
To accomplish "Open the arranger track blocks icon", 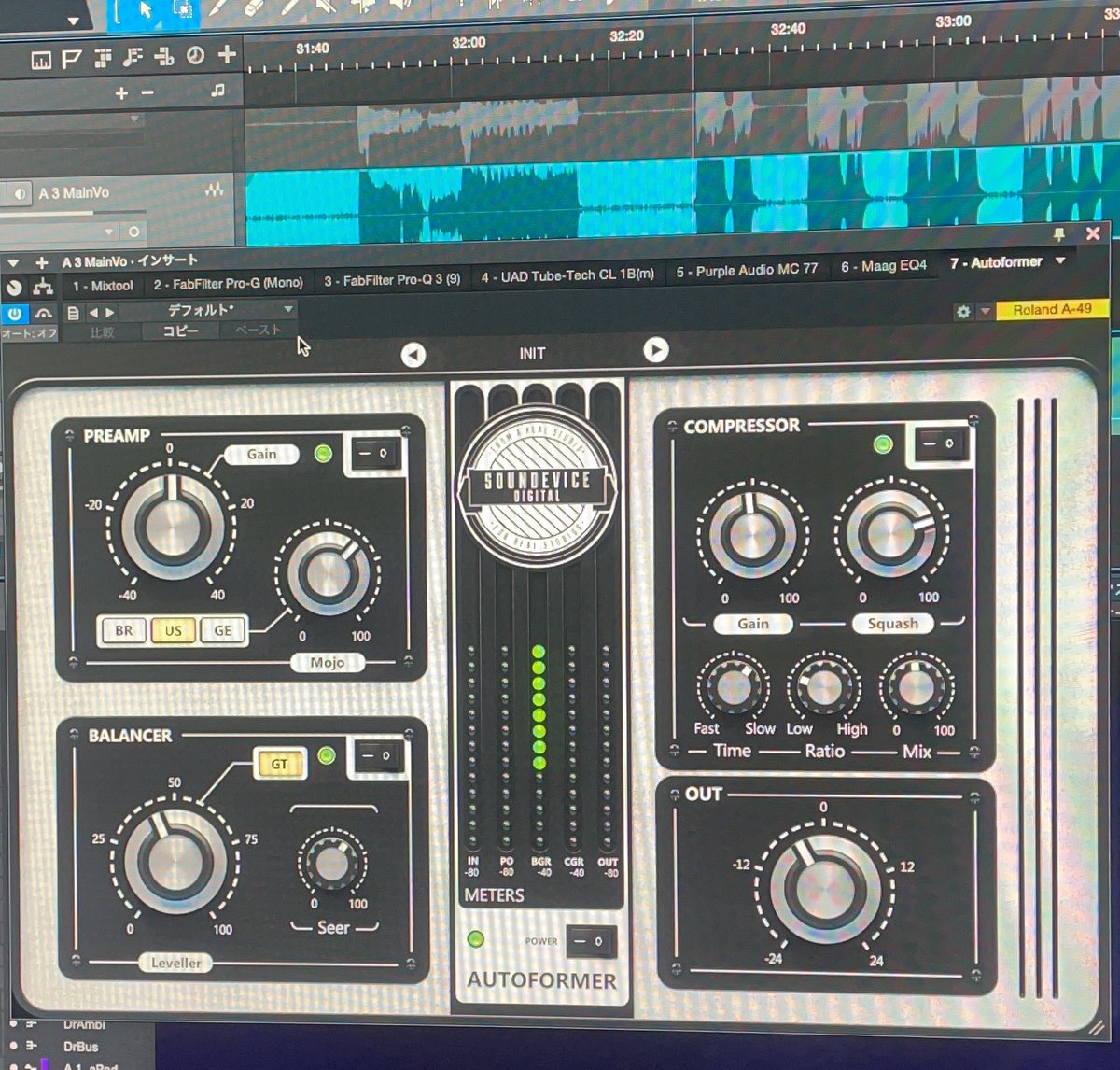I will click(103, 58).
